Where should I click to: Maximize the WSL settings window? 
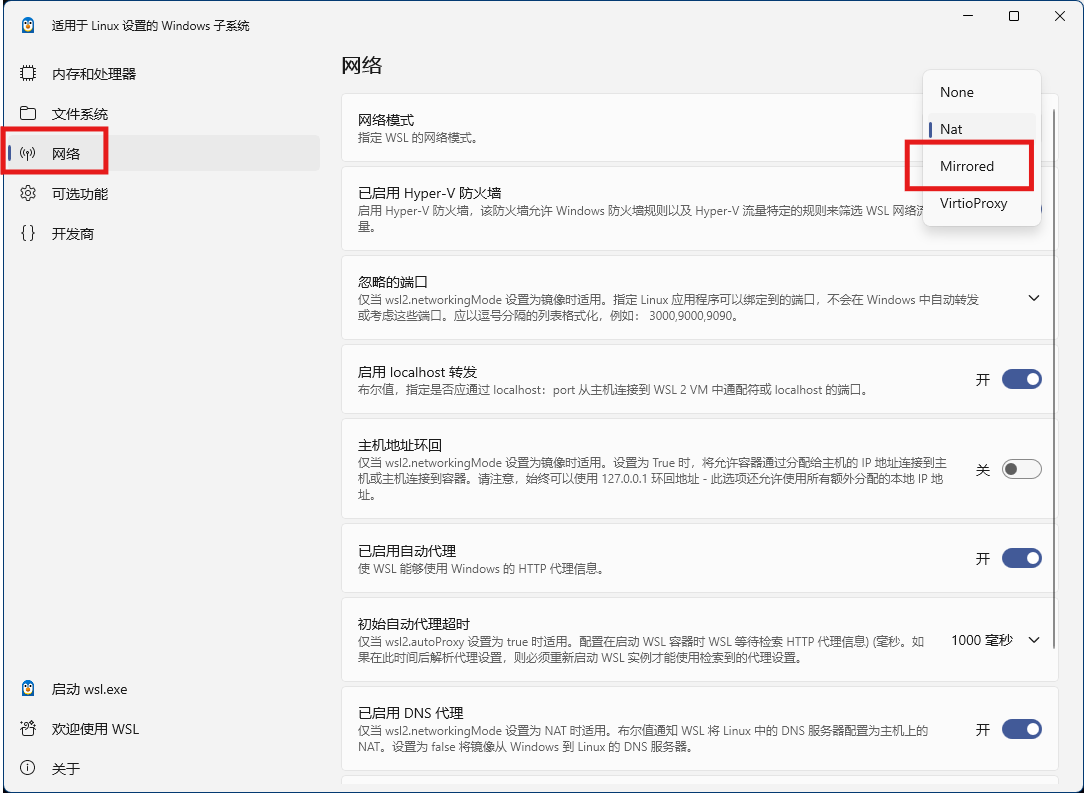1014,16
